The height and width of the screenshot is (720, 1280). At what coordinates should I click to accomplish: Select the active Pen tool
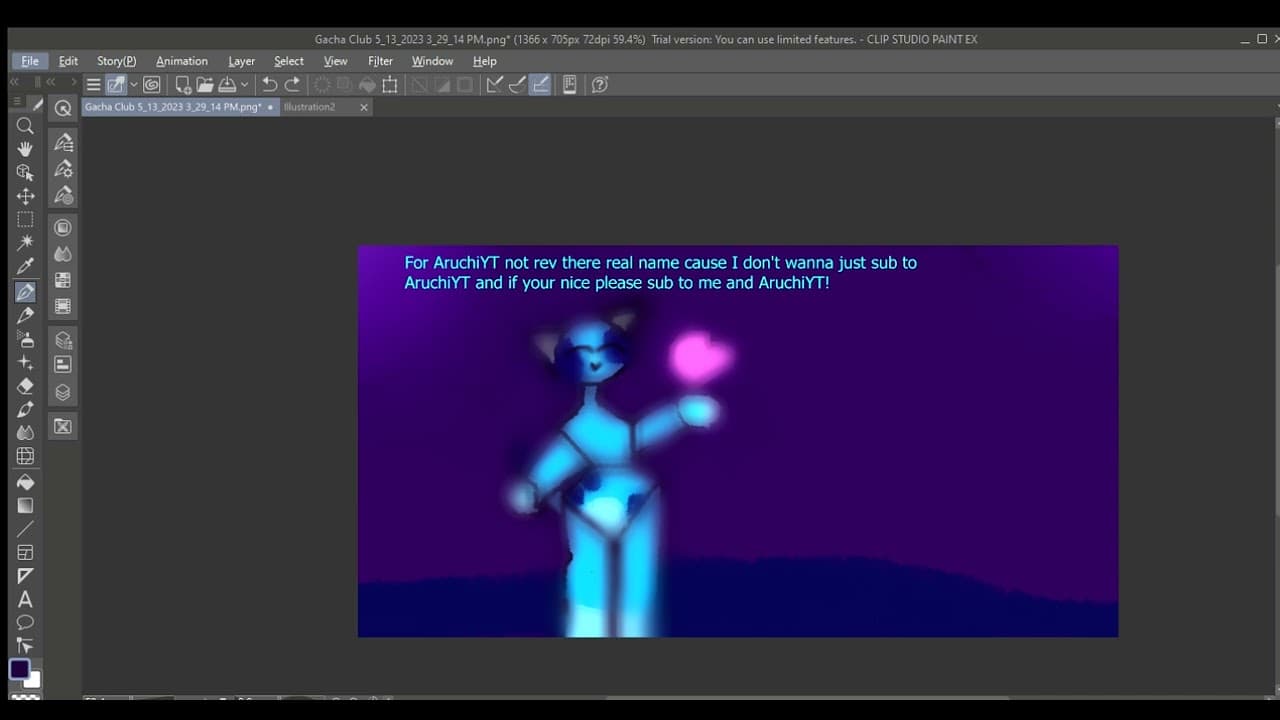coord(25,292)
